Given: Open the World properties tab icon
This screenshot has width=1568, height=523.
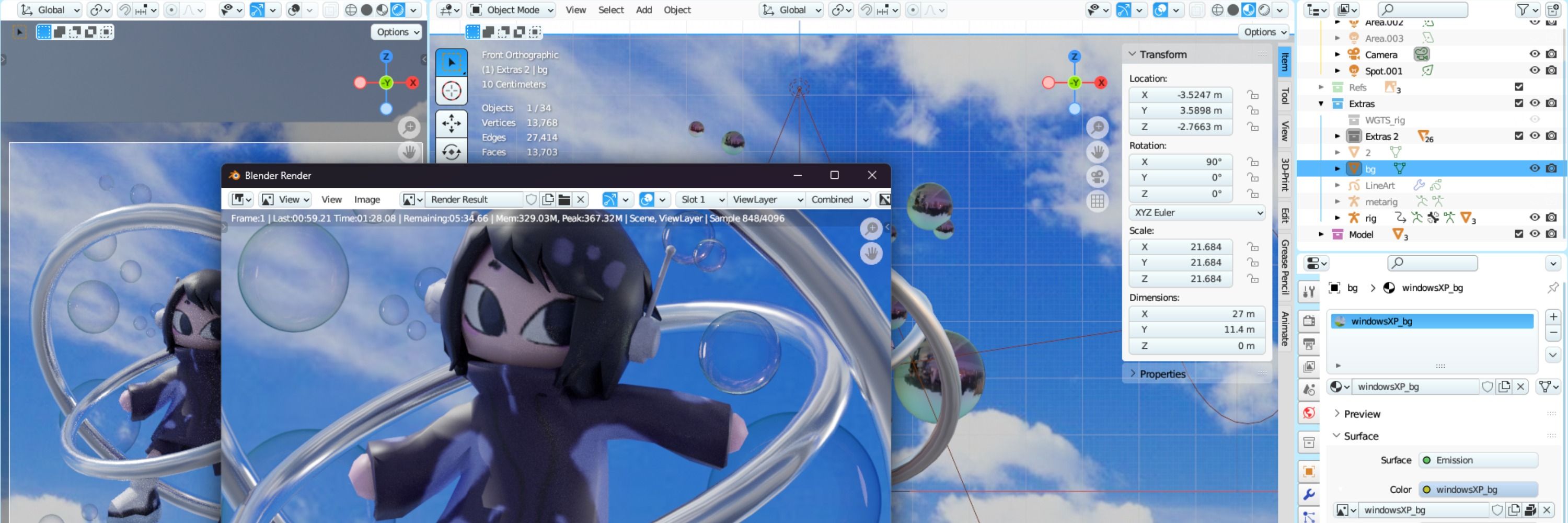Looking at the screenshot, I should tap(1309, 413).
